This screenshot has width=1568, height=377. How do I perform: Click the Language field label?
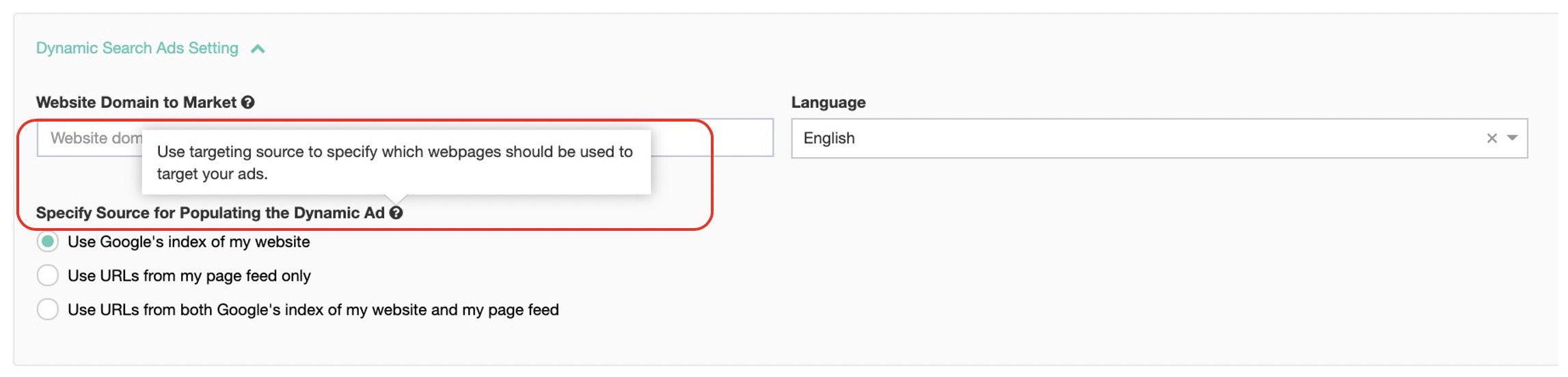(828, 103)
